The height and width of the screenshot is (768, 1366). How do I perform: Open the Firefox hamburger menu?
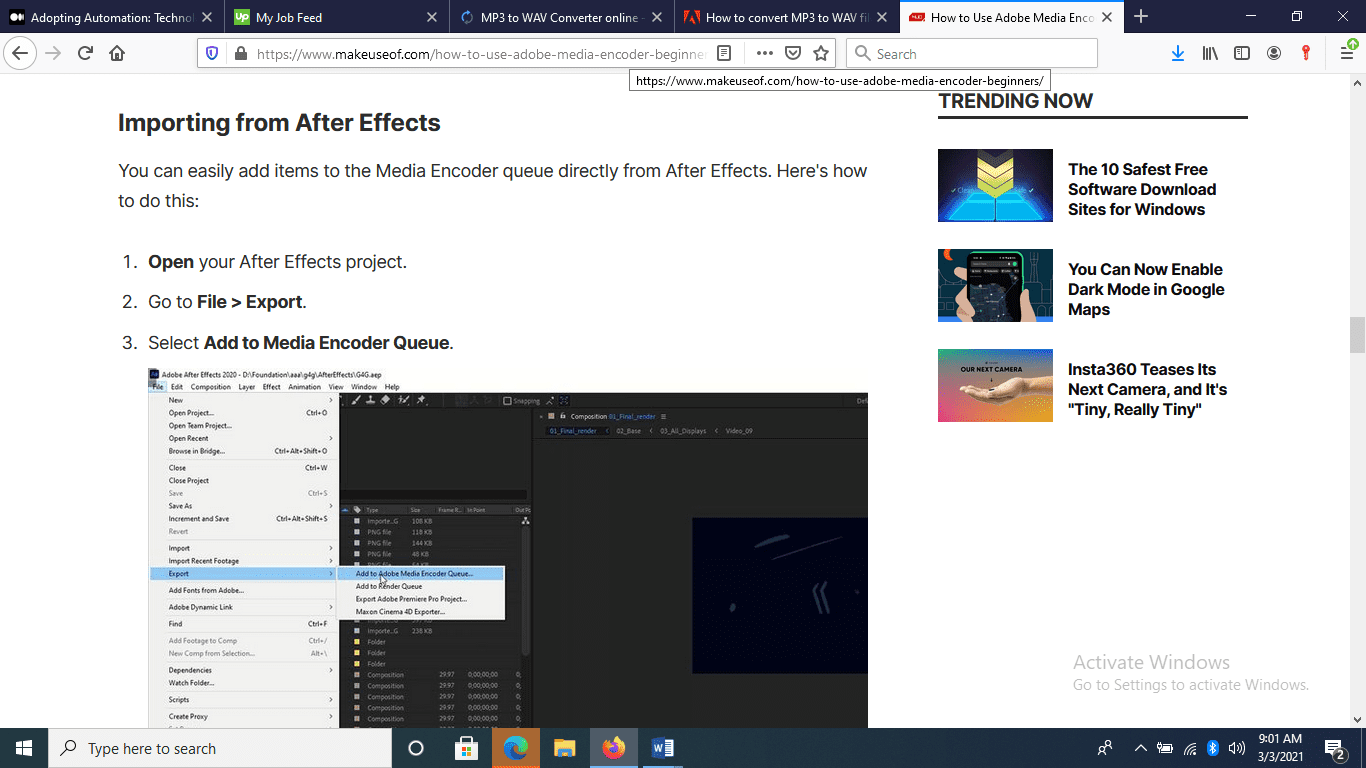click(1347, 53)
